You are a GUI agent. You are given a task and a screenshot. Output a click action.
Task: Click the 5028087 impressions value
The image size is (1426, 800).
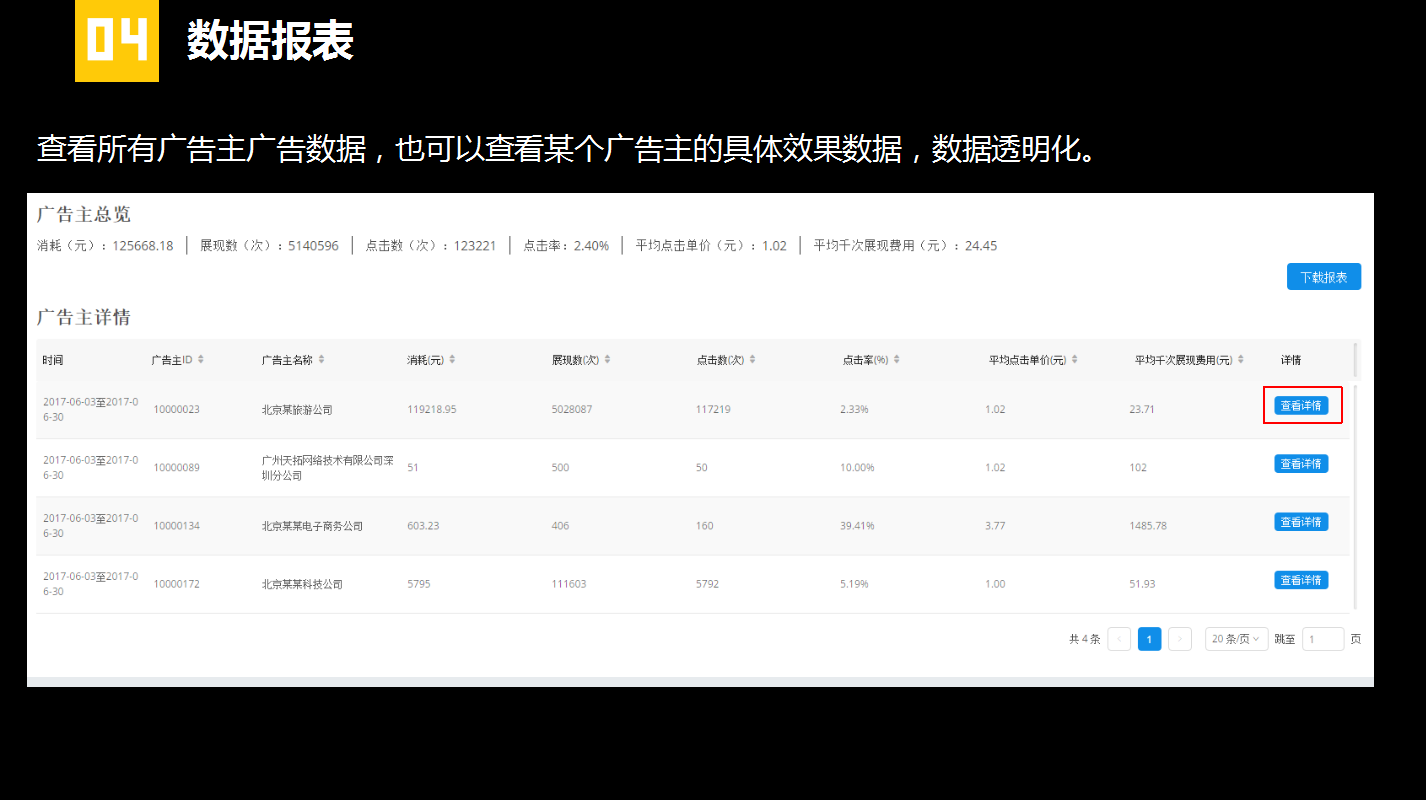coord(572,409)
